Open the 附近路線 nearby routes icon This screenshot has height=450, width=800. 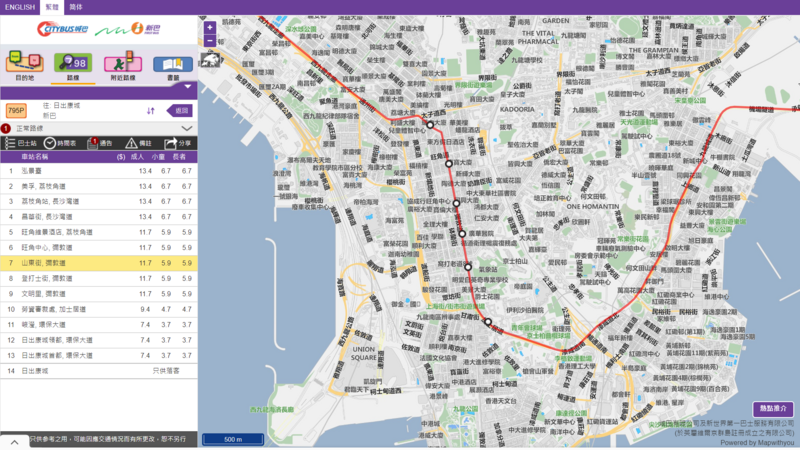click(x=122, y=65)
